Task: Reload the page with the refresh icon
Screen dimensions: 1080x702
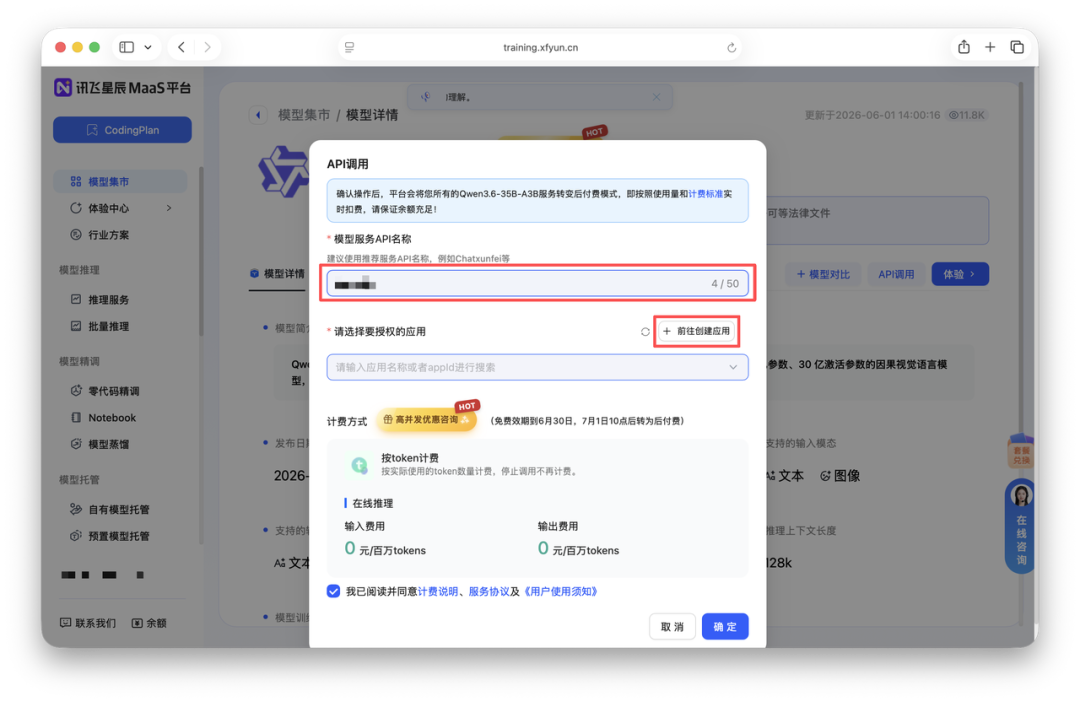Action: [x=731, y=48]
